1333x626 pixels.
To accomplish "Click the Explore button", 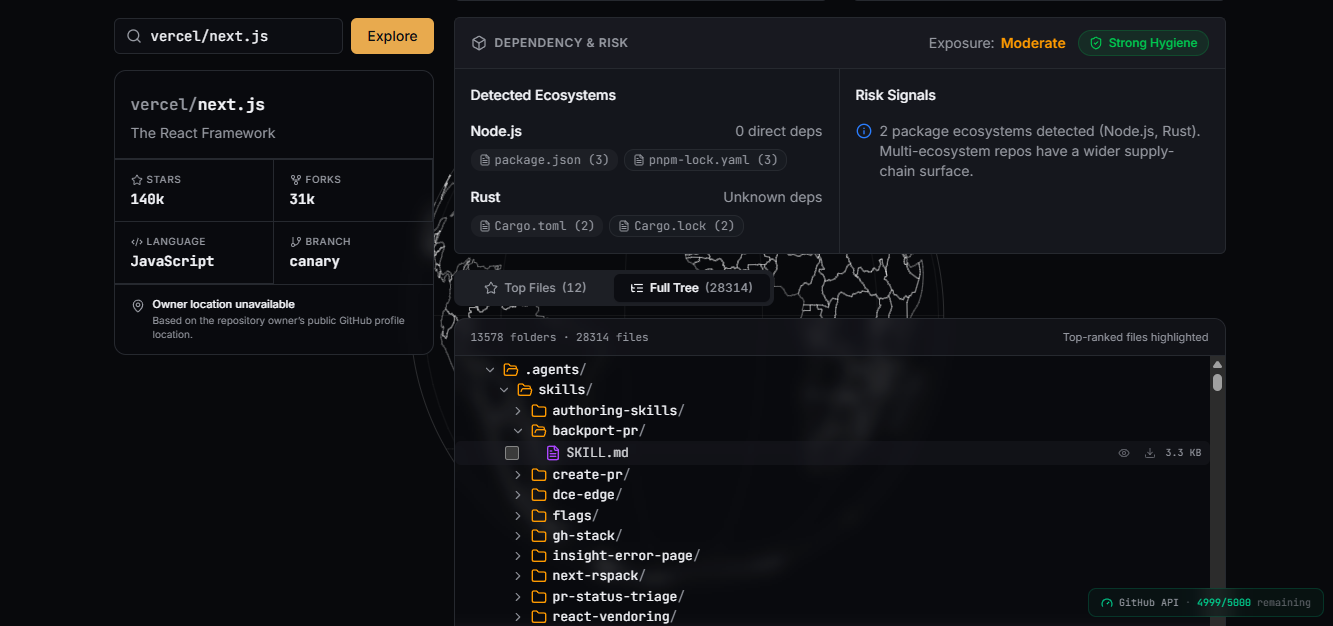I will [392, 36].
